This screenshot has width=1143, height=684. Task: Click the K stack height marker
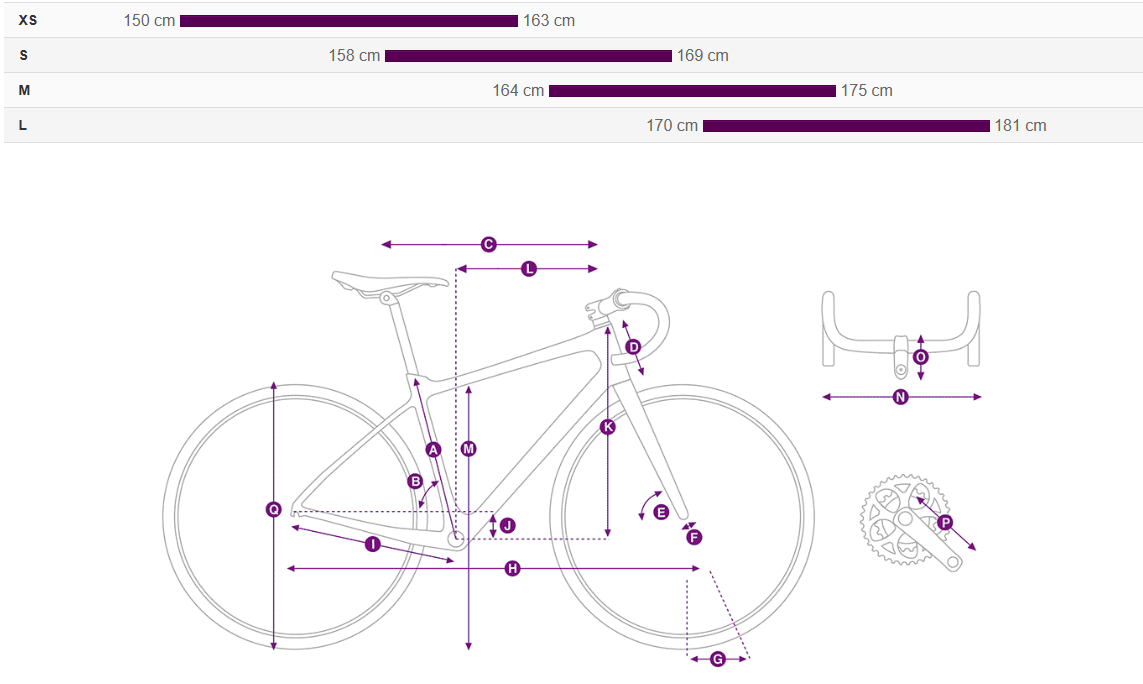point(608,427)
